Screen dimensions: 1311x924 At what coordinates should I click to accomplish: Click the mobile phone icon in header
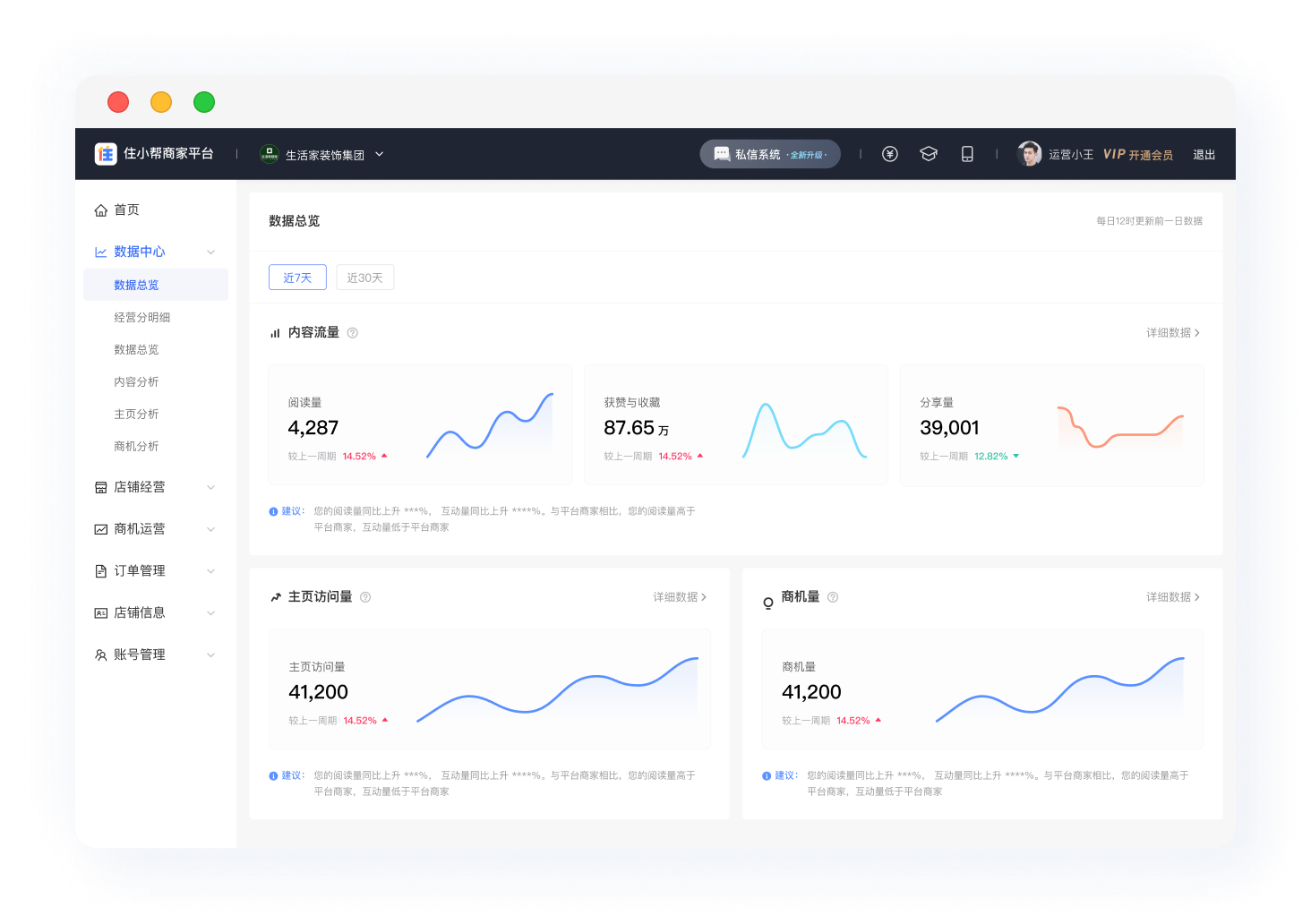(x=967, y=154)
